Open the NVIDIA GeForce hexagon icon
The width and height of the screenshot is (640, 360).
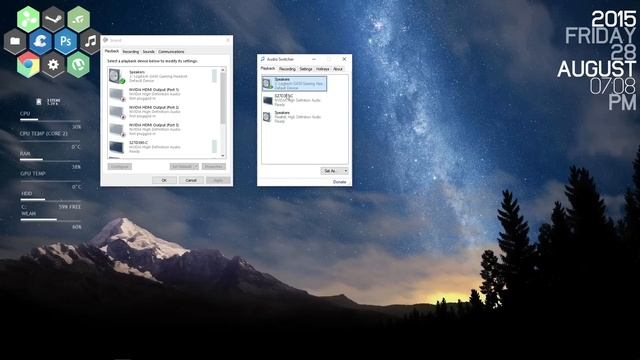(78, 19)
